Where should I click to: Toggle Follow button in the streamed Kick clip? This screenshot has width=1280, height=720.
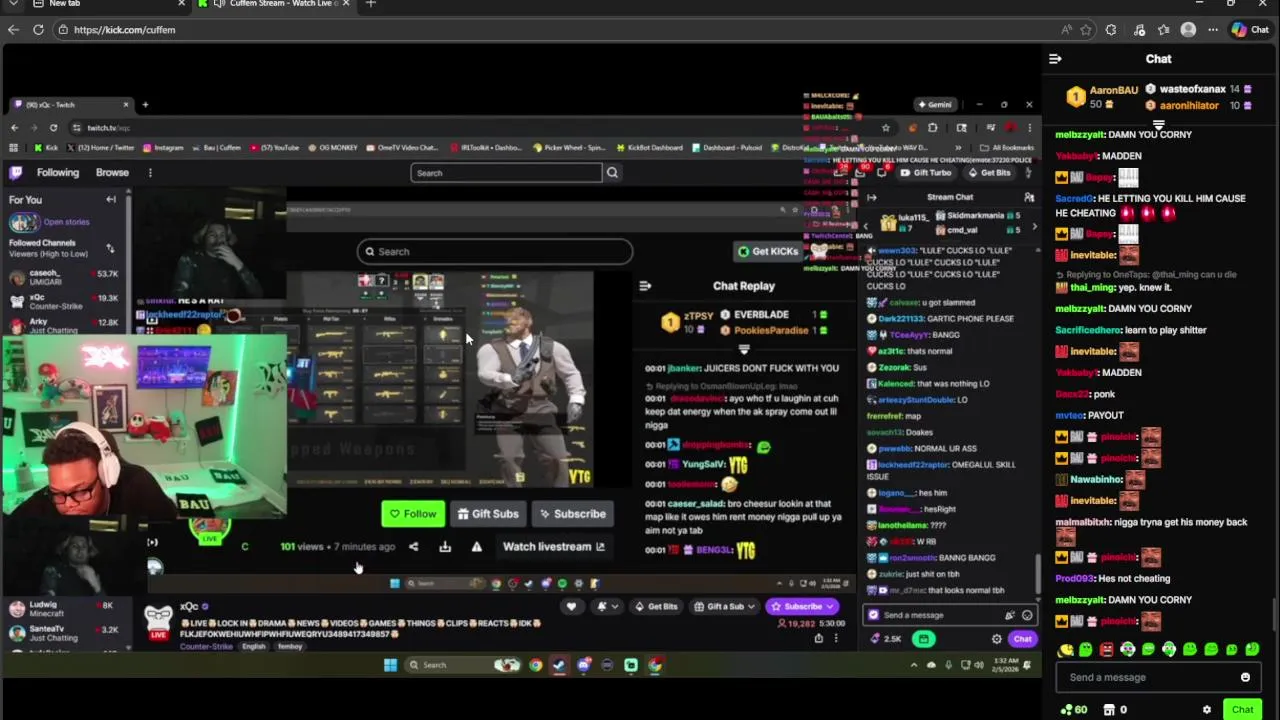tap(413, 514)
